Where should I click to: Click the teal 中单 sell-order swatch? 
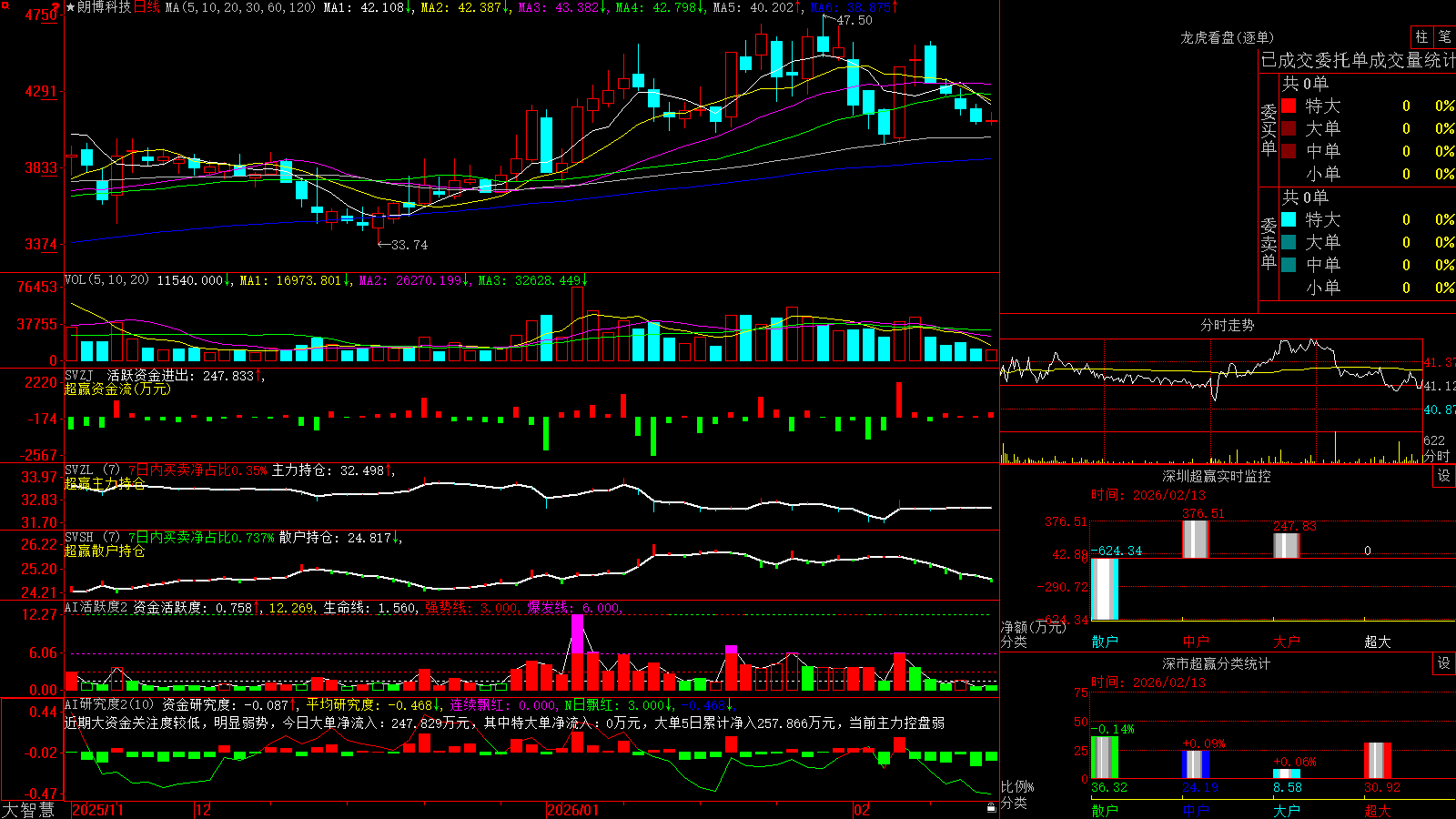click(x=1289, y=265)
